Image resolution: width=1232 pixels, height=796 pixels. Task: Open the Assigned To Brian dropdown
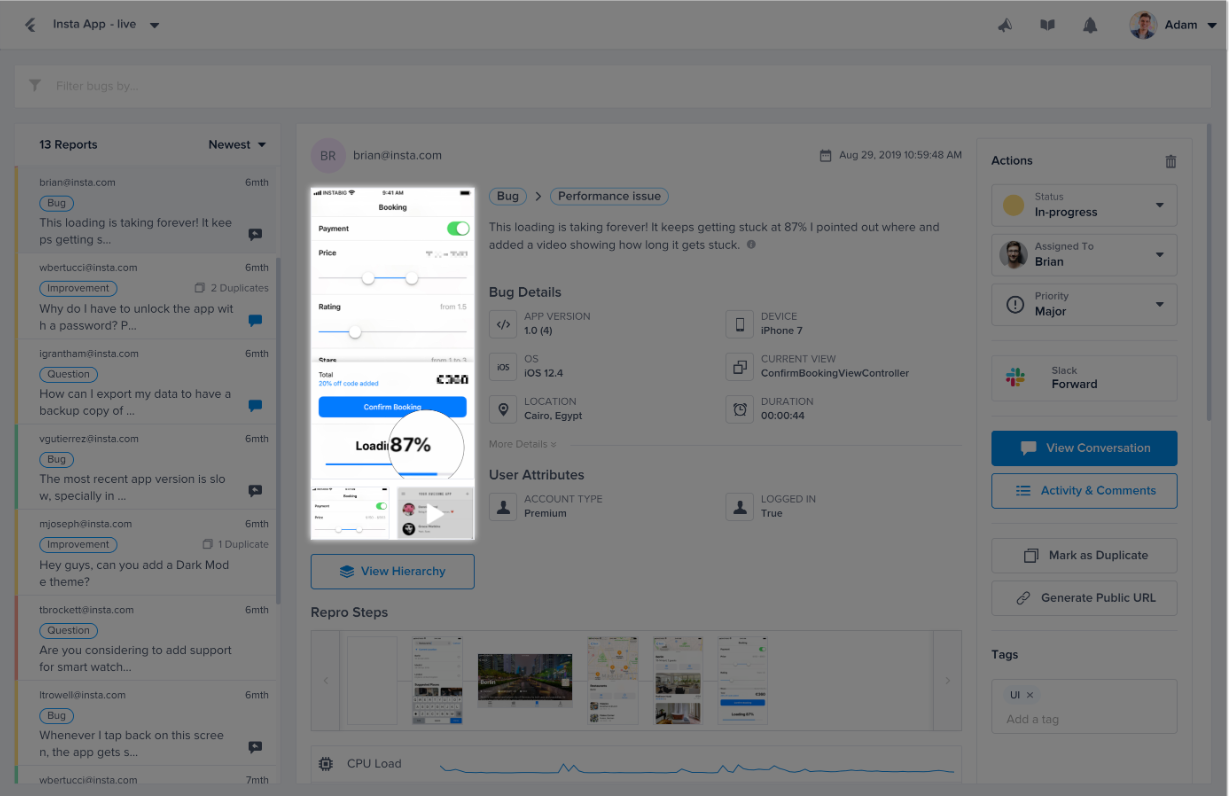[1084, 254]
